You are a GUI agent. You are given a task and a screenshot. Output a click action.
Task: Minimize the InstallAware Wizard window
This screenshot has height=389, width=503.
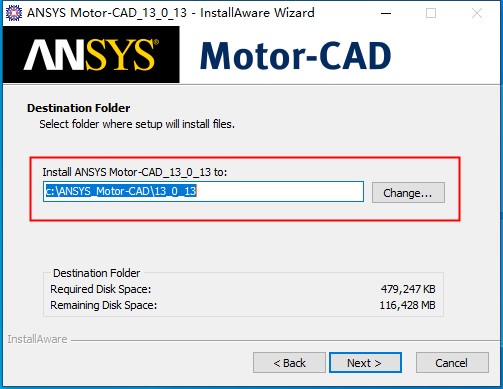(x=386, y=13)
